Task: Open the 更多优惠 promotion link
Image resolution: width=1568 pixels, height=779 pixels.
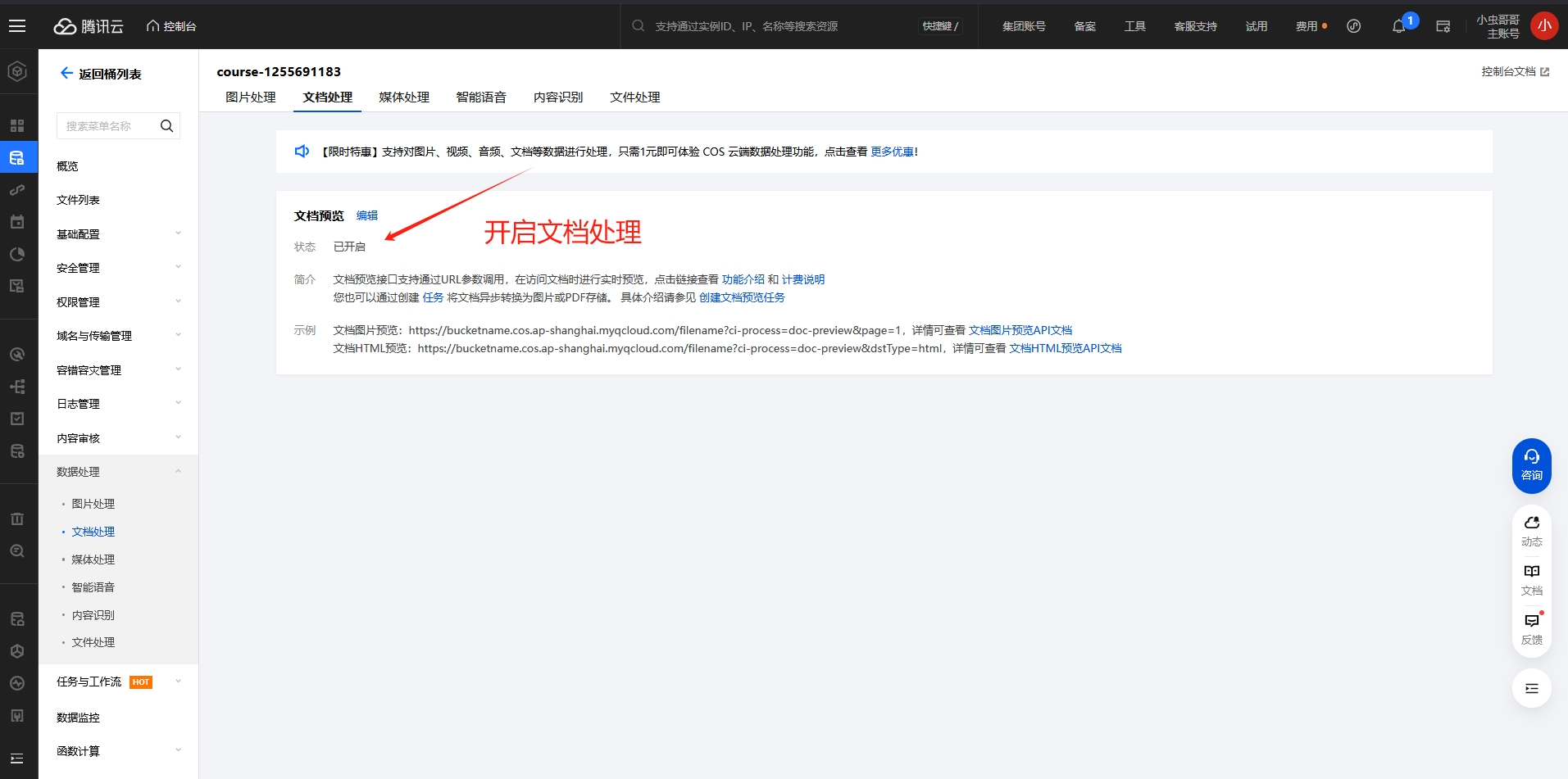Action: [x=892, y=152]
